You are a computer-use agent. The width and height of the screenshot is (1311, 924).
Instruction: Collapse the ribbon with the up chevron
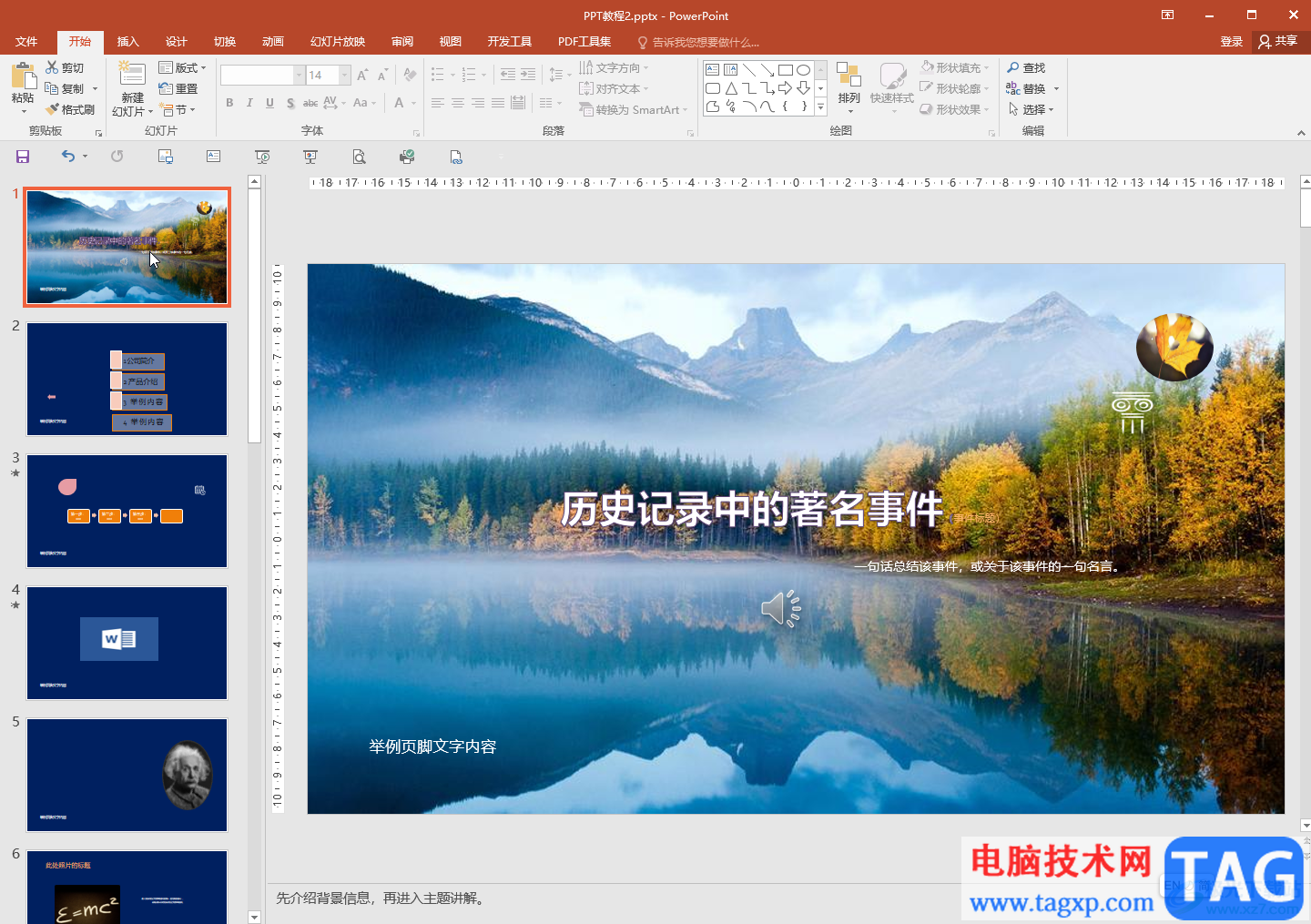[1301, 133]
